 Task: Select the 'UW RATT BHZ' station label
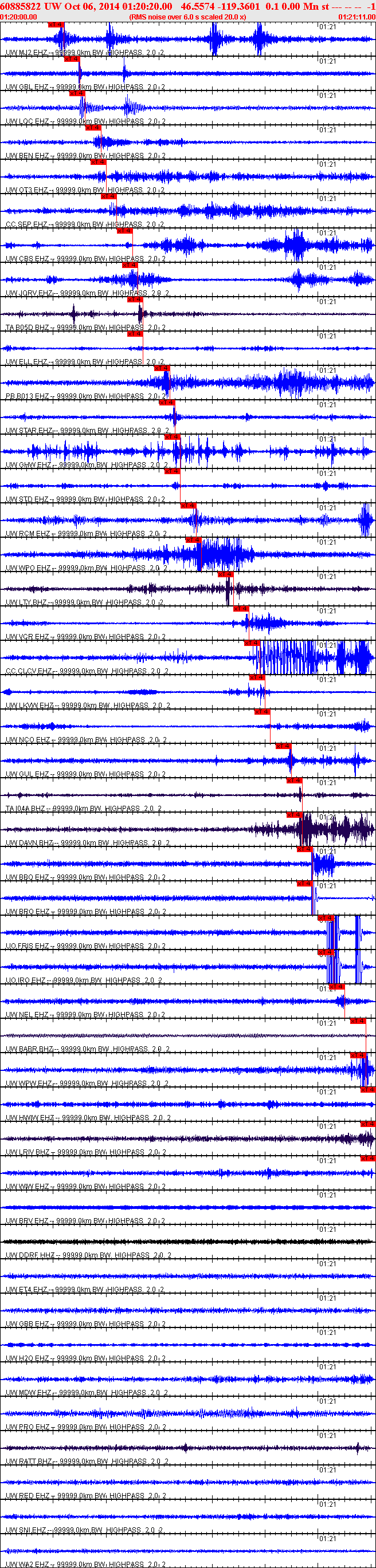(28, 1463)
